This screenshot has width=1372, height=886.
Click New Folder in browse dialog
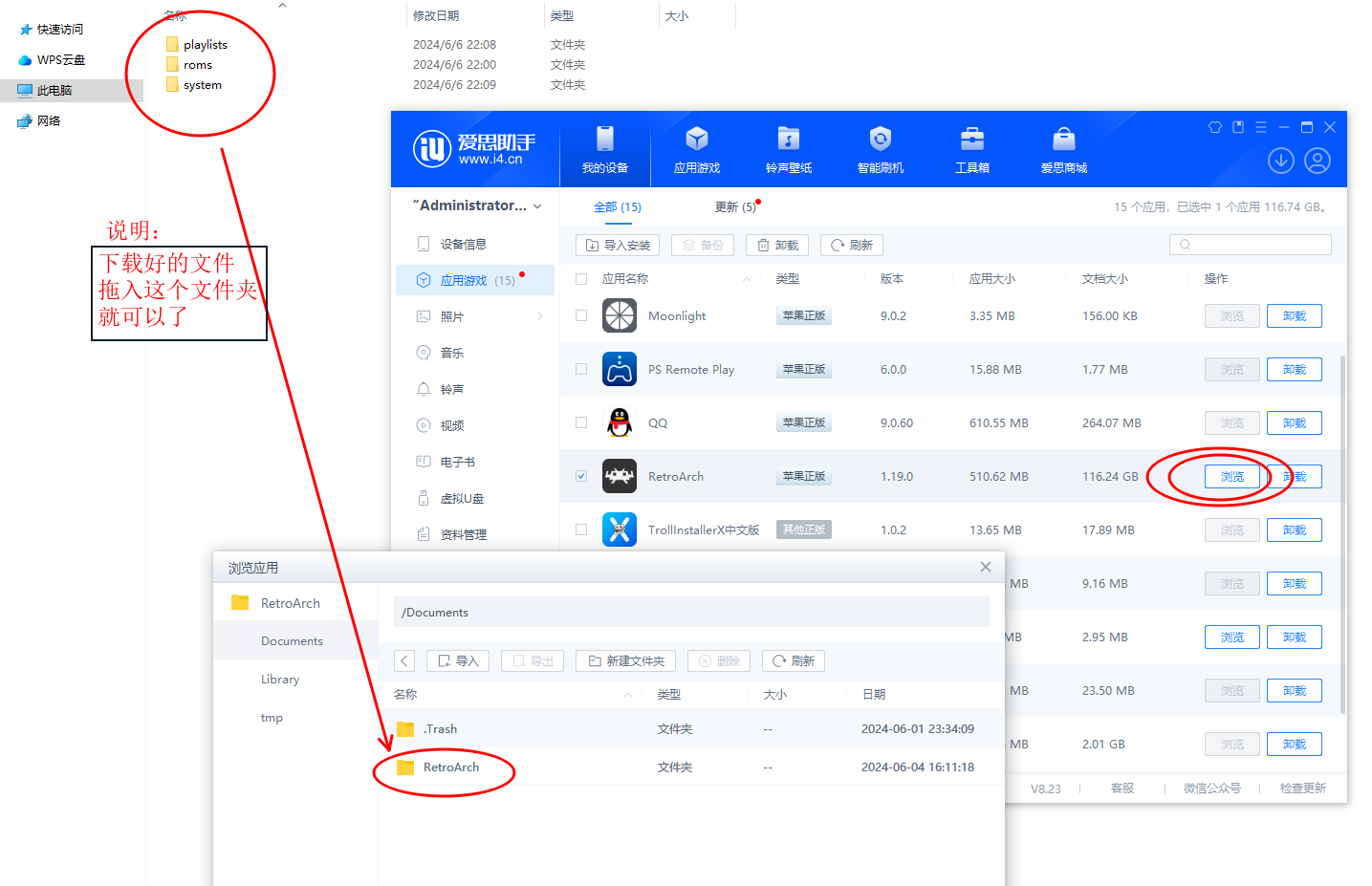pyautogui.click(x=626, y=660)
